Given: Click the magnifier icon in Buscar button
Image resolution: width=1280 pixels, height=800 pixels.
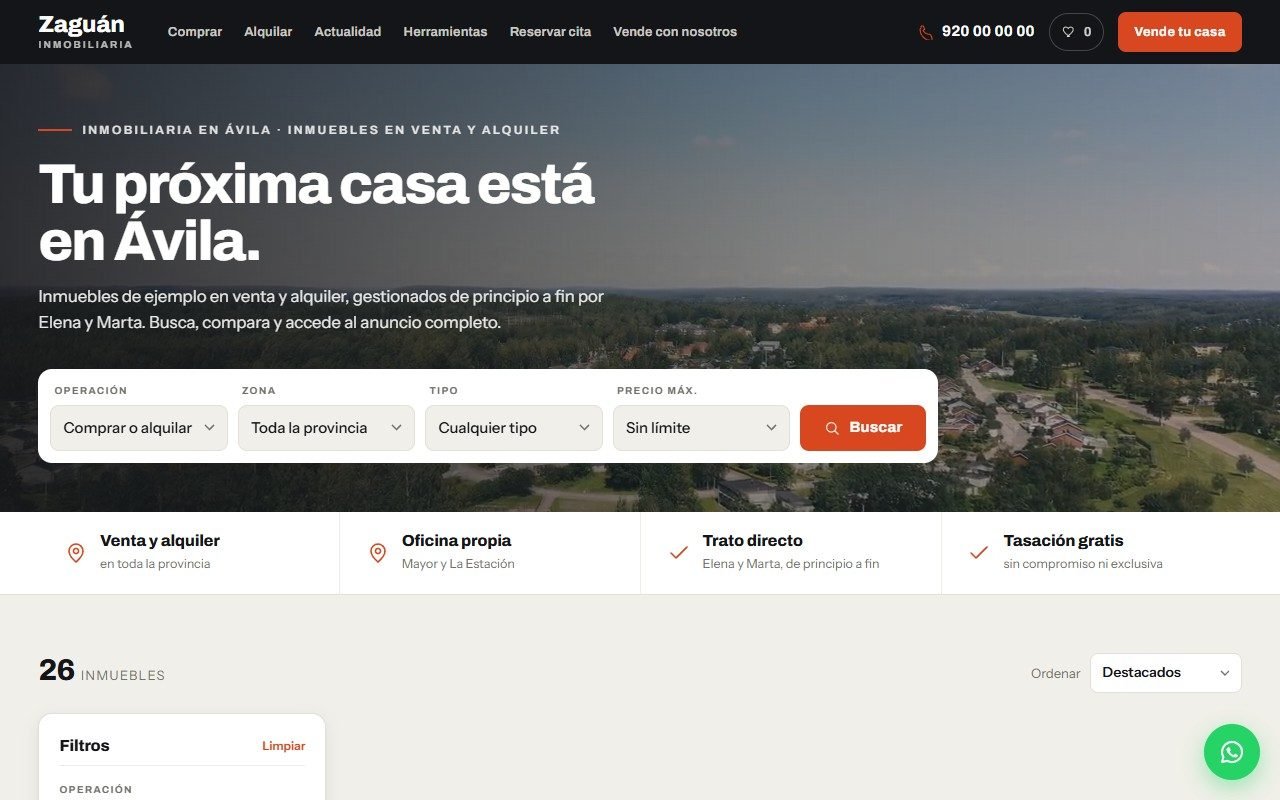Looking at the screenshot, I should pyautogui.click(x=832, y=428).
